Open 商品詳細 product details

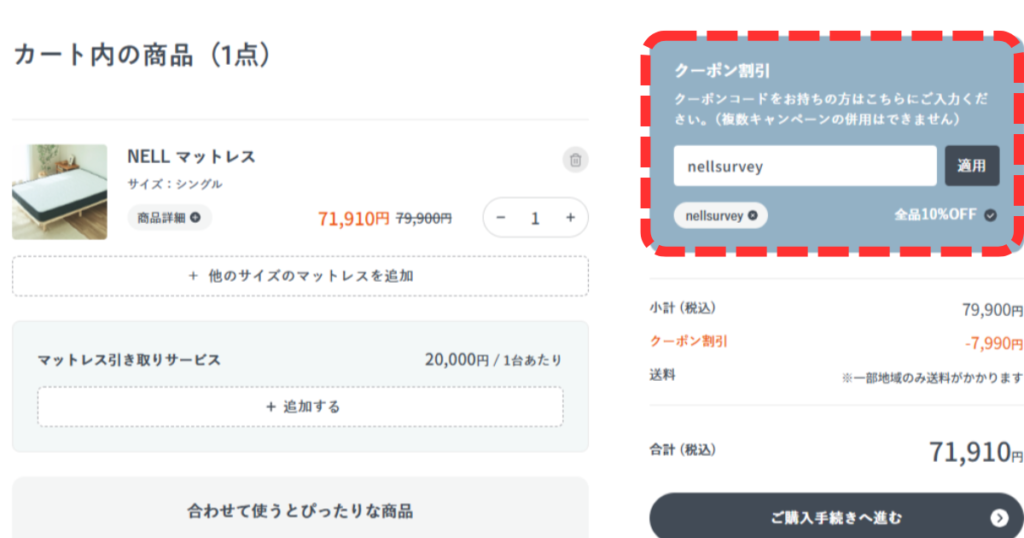coord(169,217)
